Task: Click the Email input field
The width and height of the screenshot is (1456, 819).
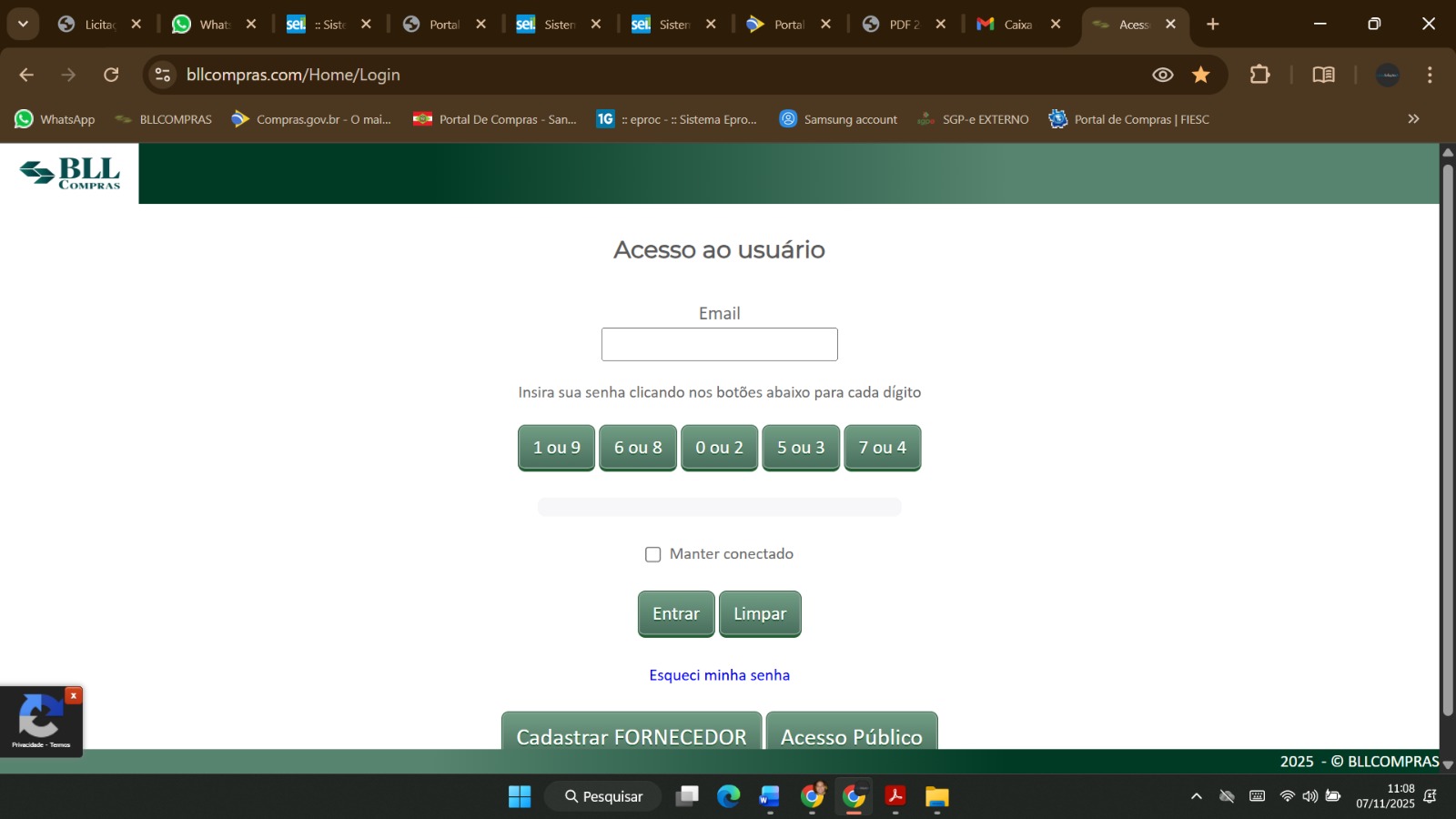Action: (719, 345)
